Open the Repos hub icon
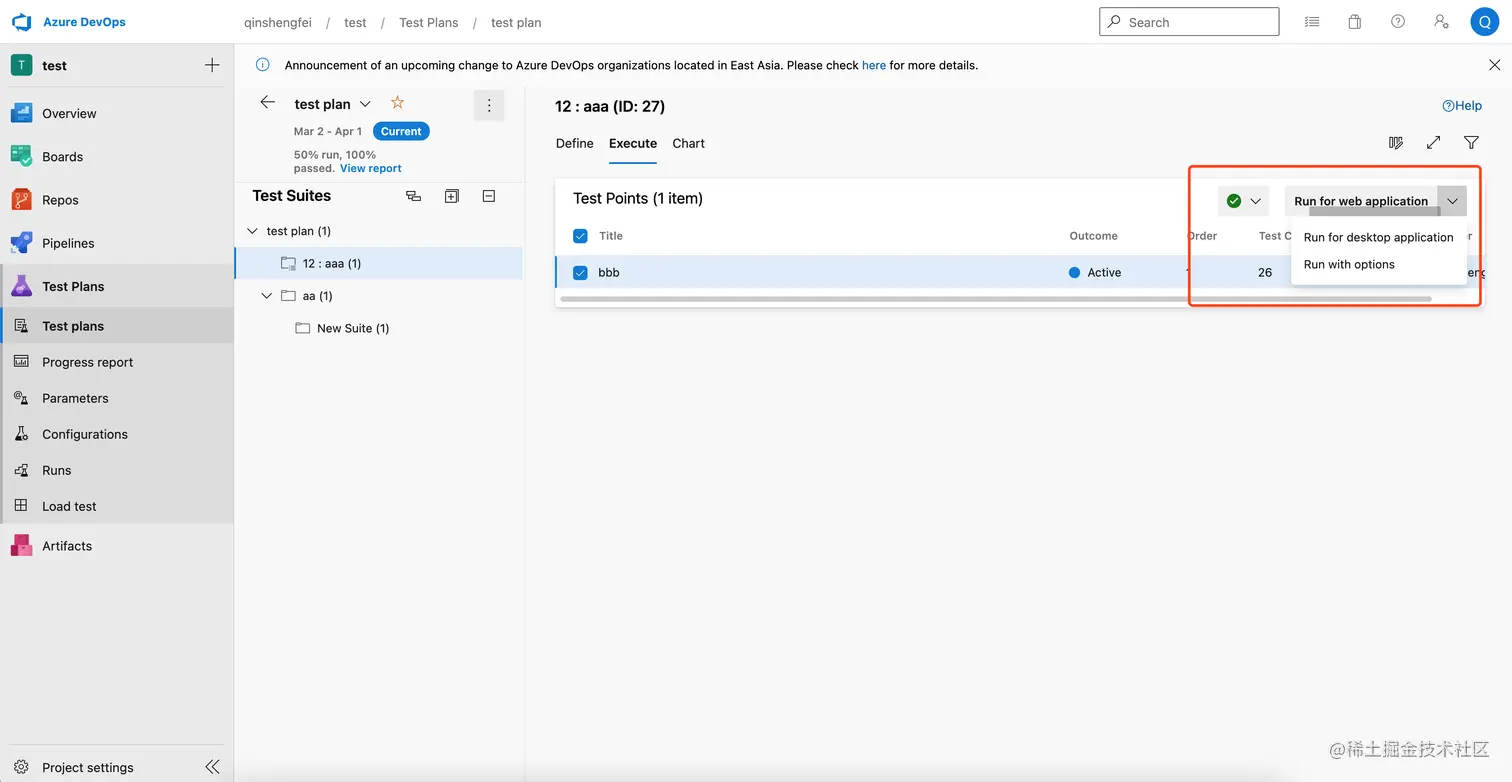 (22, 200)
